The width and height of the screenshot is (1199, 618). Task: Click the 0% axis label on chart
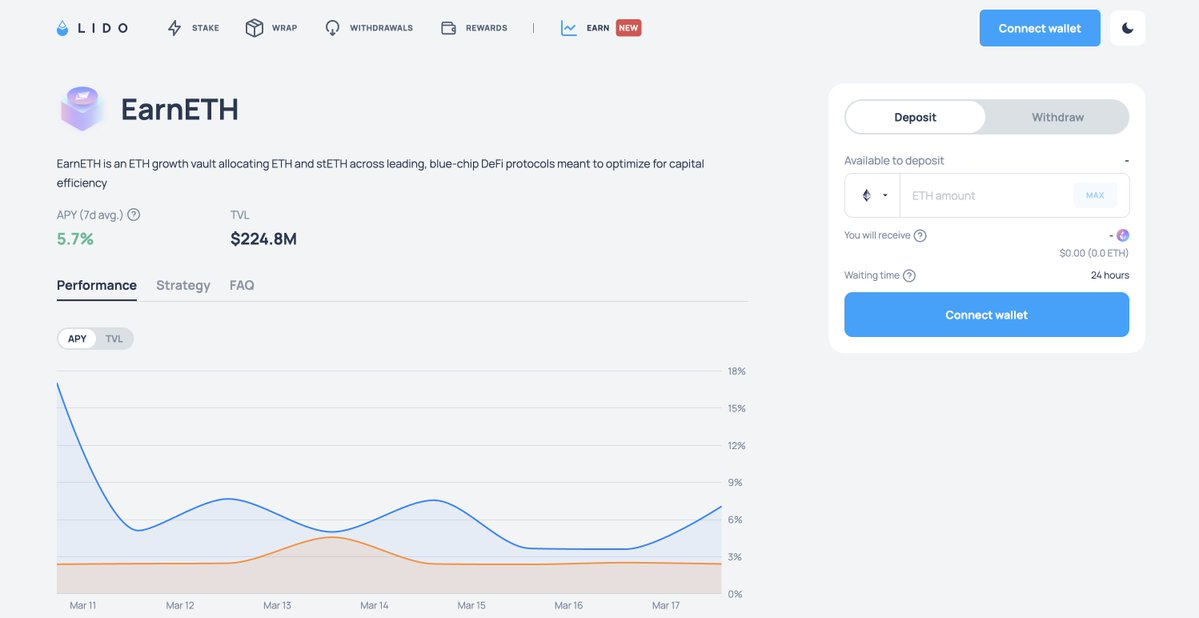tap(735, 594)
